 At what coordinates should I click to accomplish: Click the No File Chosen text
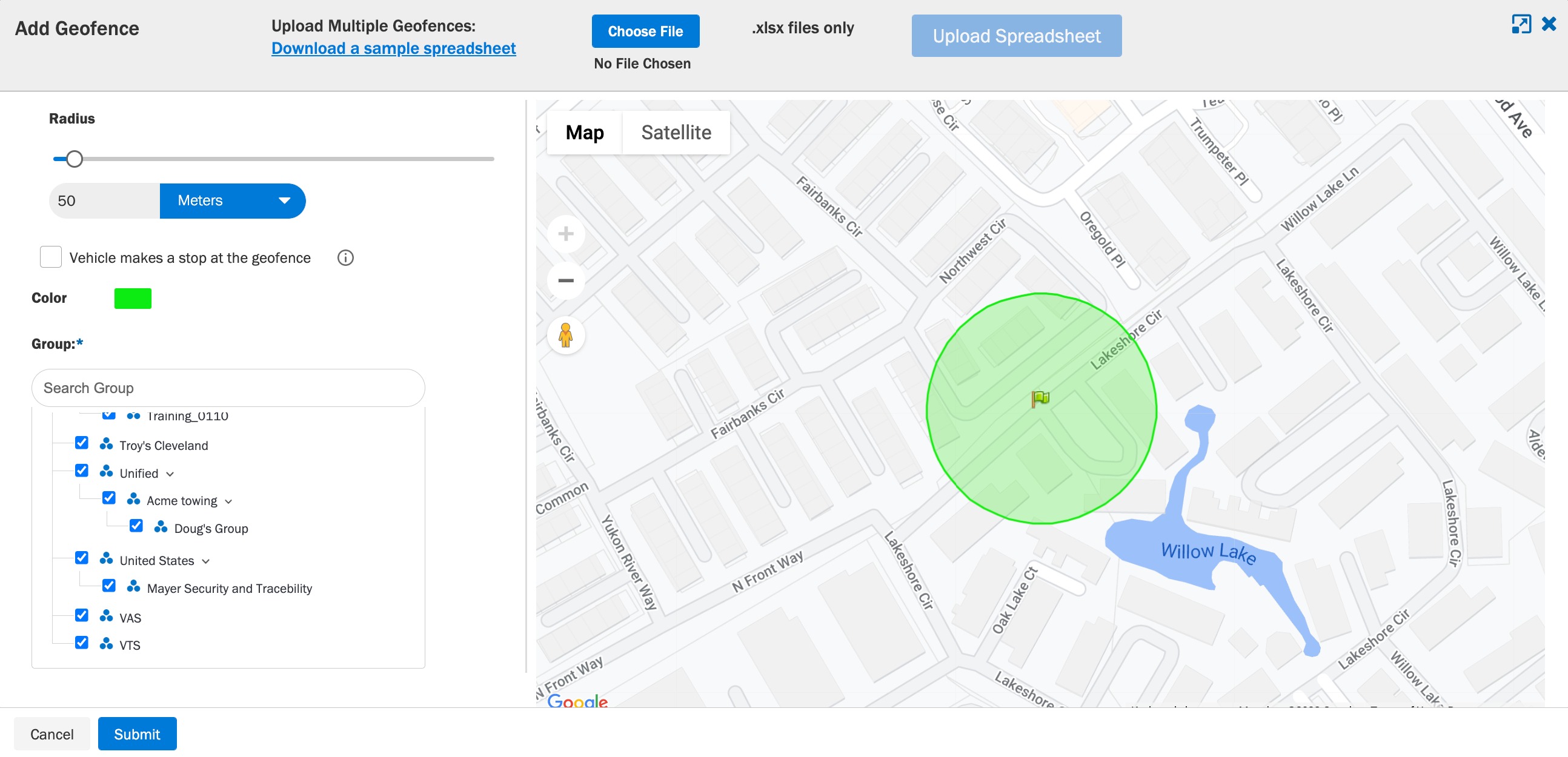(642, 64)
